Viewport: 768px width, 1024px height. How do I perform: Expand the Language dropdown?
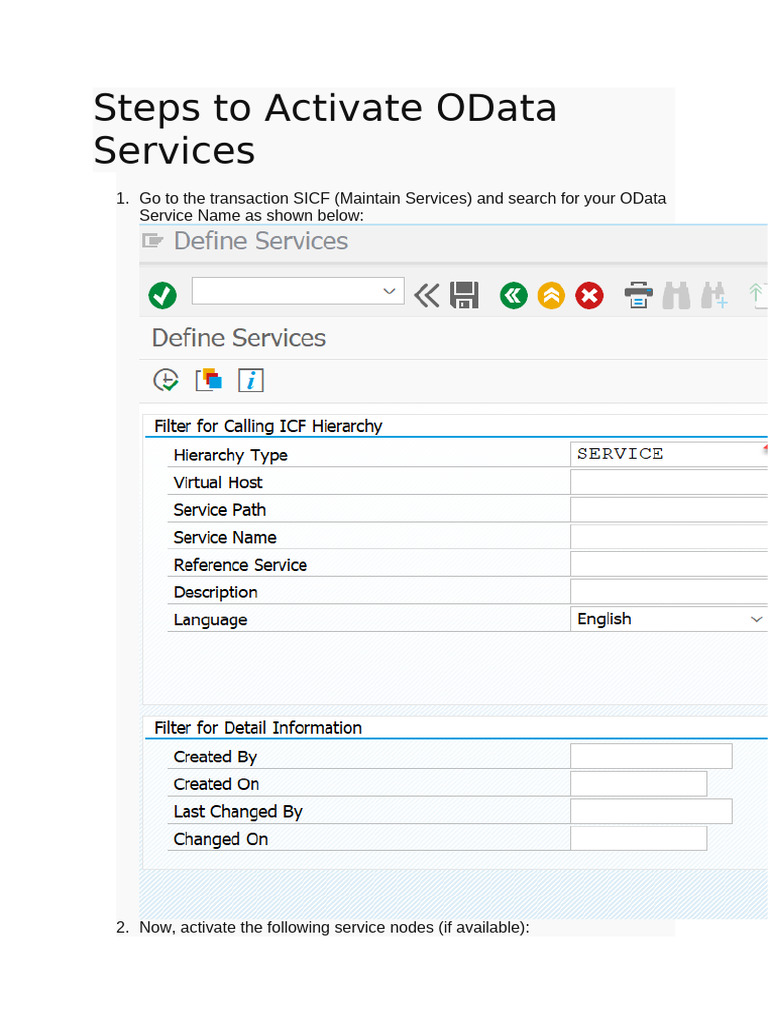pyautogui.click(x=756, y=619)
